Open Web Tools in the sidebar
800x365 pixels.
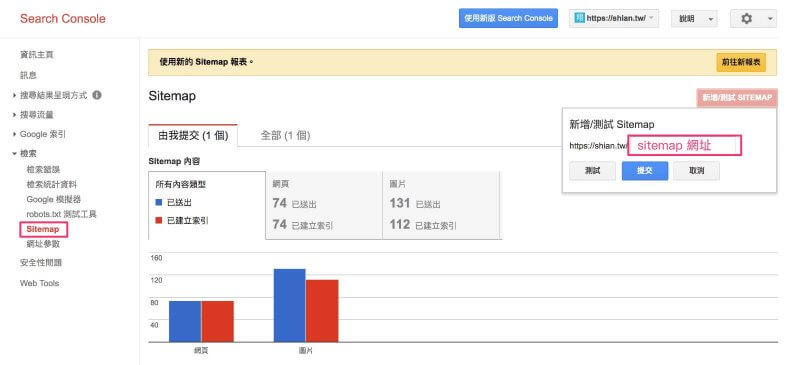(x=39, y=283)
